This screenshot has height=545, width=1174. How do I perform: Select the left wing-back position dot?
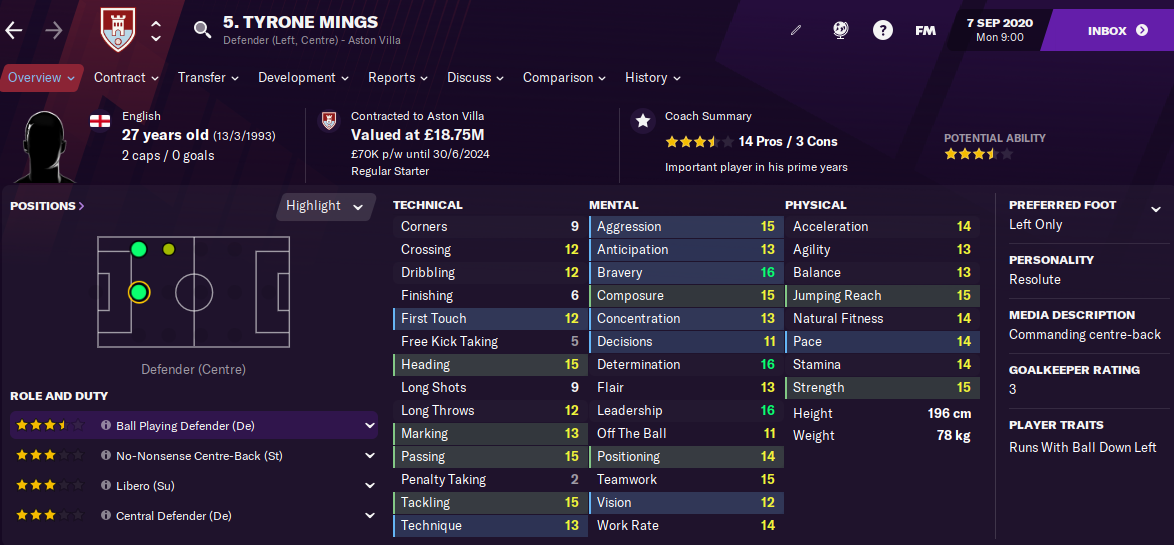click(x=168, y=249)
